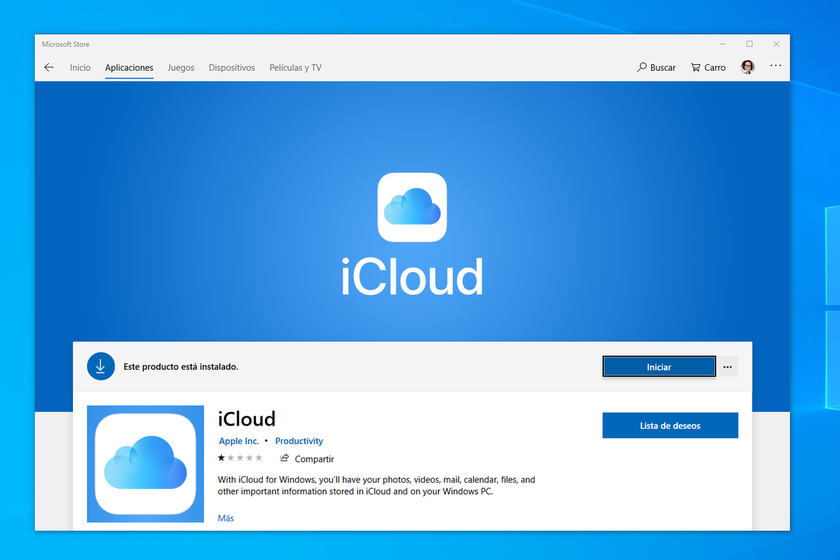Open the Productivity category link
This screenshot has height=560, width=840.
click(x=299, y=441)
